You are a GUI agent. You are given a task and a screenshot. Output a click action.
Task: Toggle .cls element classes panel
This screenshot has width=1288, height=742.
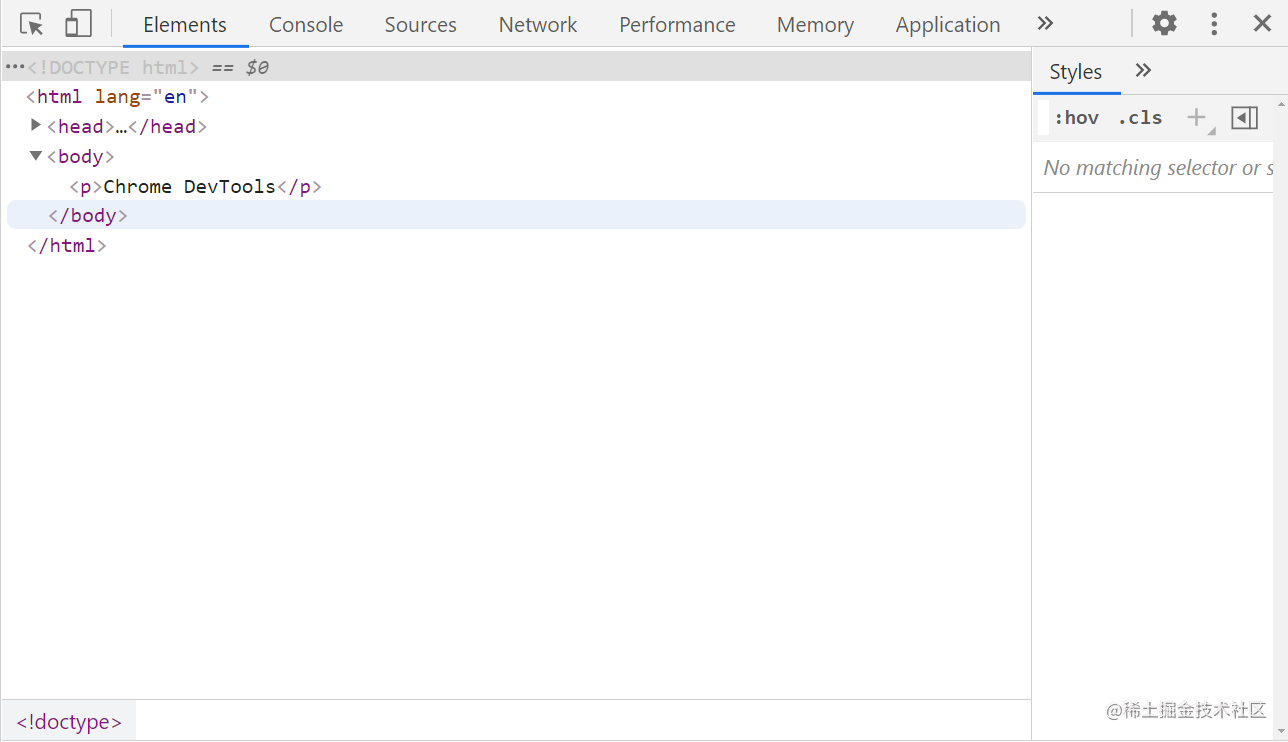(1140, 118)
